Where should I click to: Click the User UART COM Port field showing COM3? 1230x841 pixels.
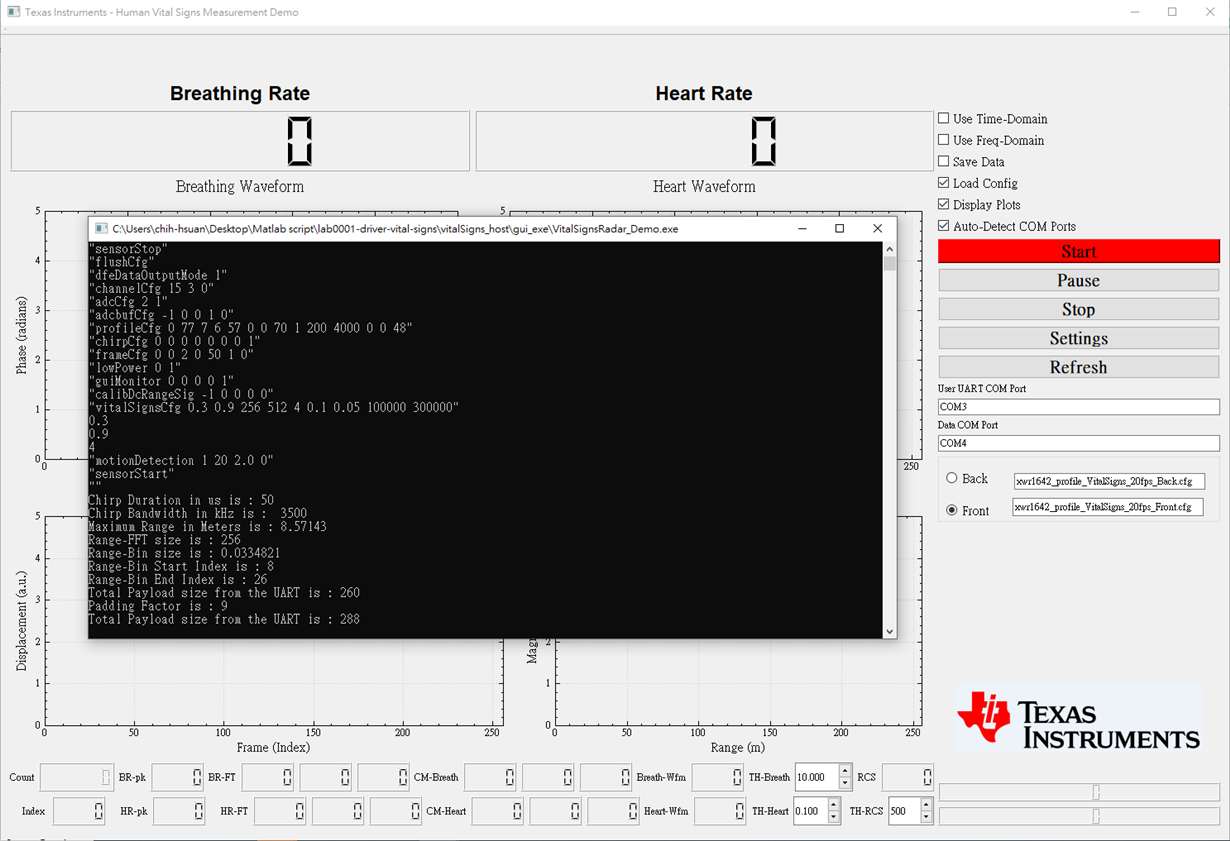1079,407
